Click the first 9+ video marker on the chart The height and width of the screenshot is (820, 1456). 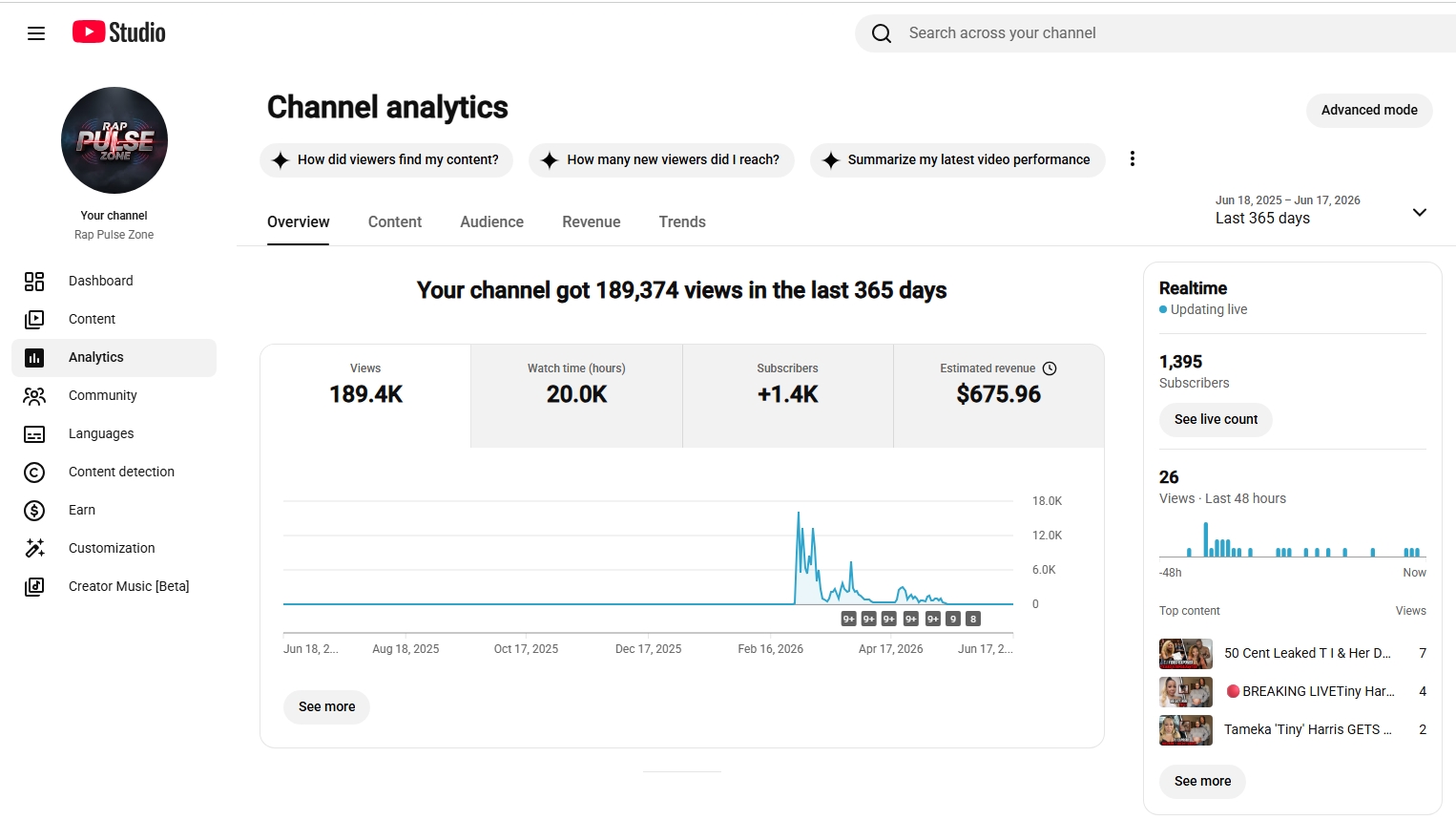(x=848, y=619)
